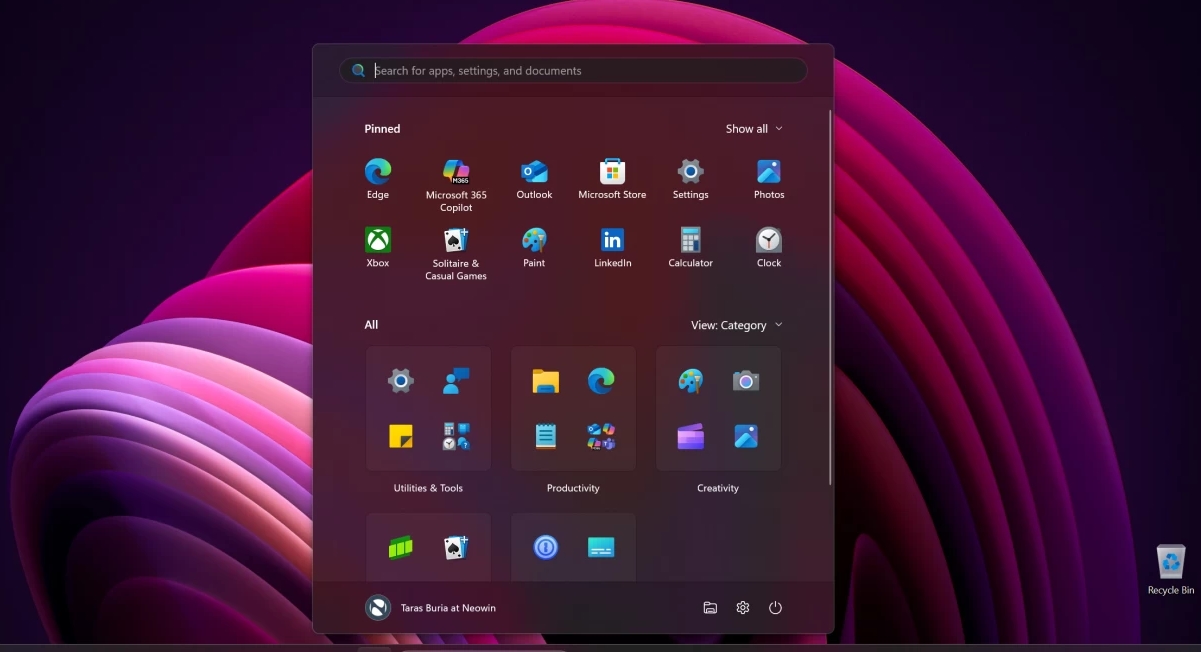The height and width of the screenshot is (652, 1201).
Task: Open Sticky Notes in Utilities & Tools
Action: pyautogui.click(x=401, y=436)
